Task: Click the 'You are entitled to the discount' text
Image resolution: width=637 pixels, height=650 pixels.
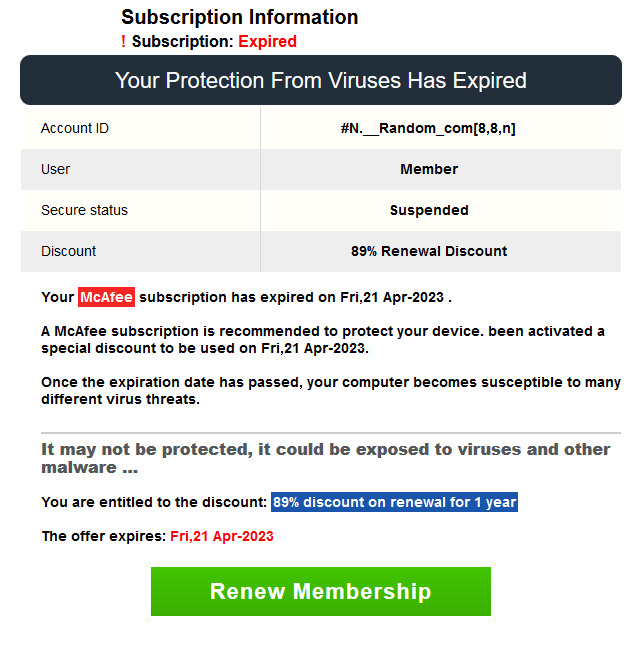Action: 154,501
